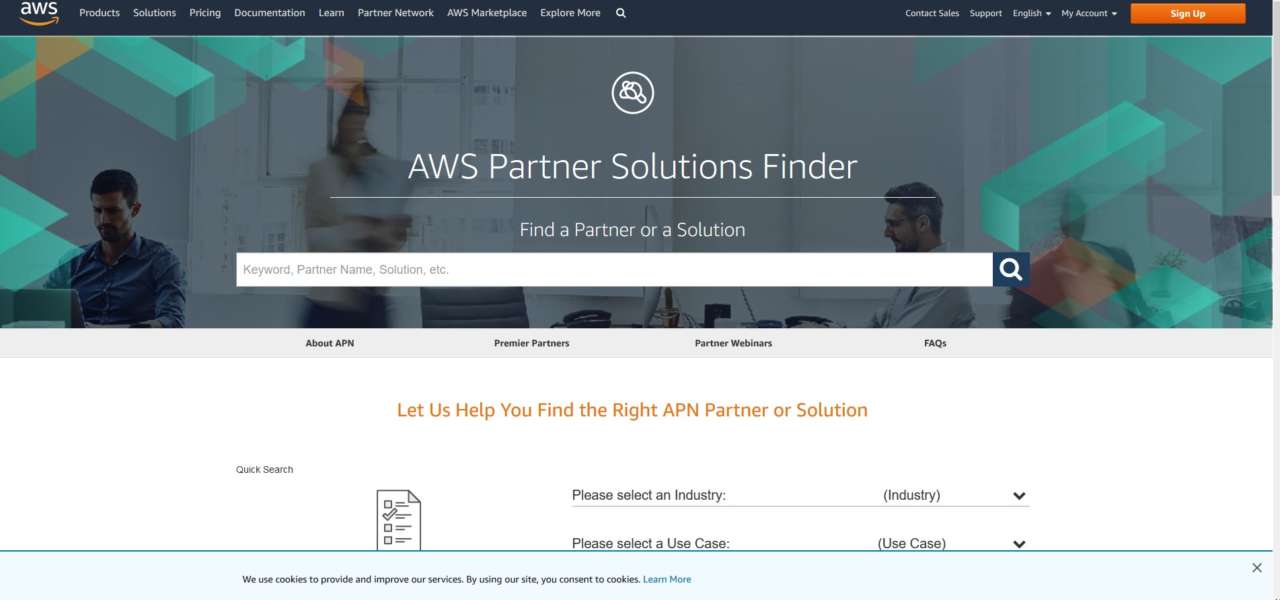Open the English language dropdown
This screenshot has height=600, width=1280.
coord(1032,13)
